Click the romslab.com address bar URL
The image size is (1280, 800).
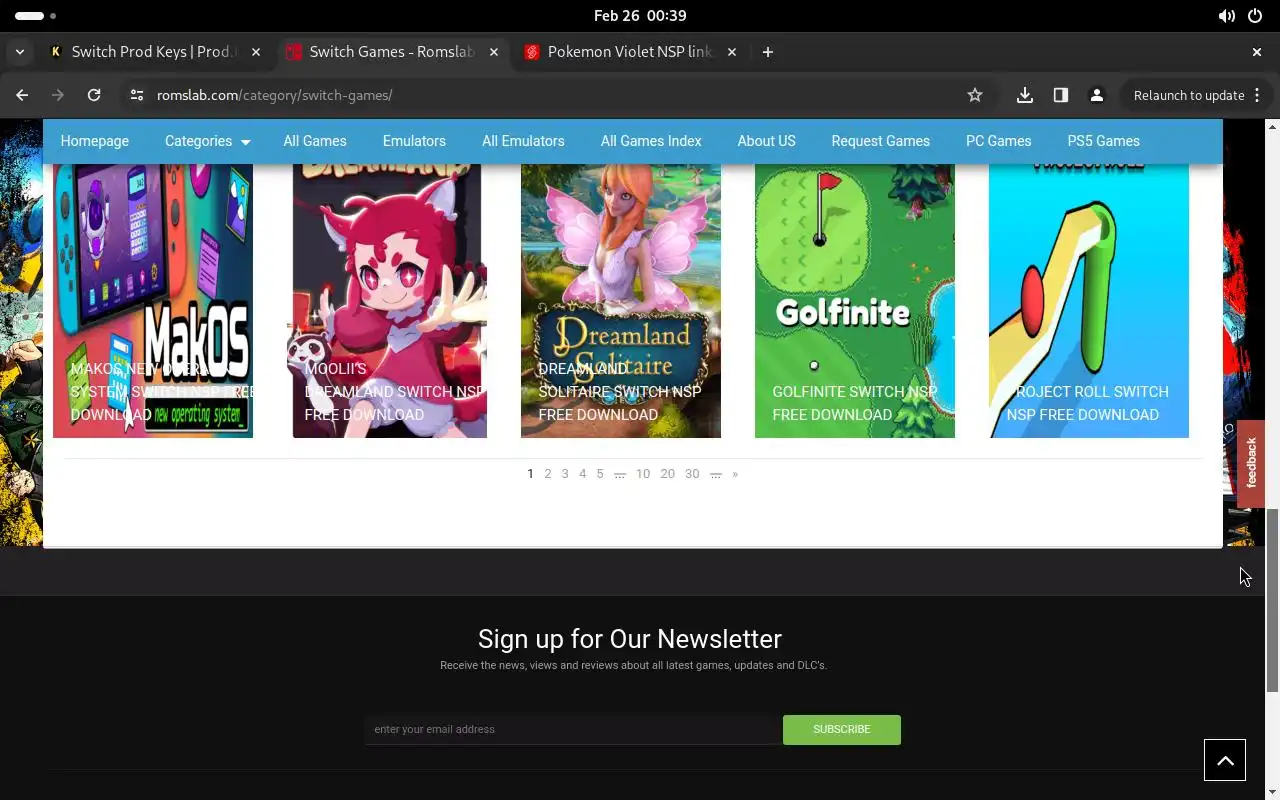click(x=275, y=95)
